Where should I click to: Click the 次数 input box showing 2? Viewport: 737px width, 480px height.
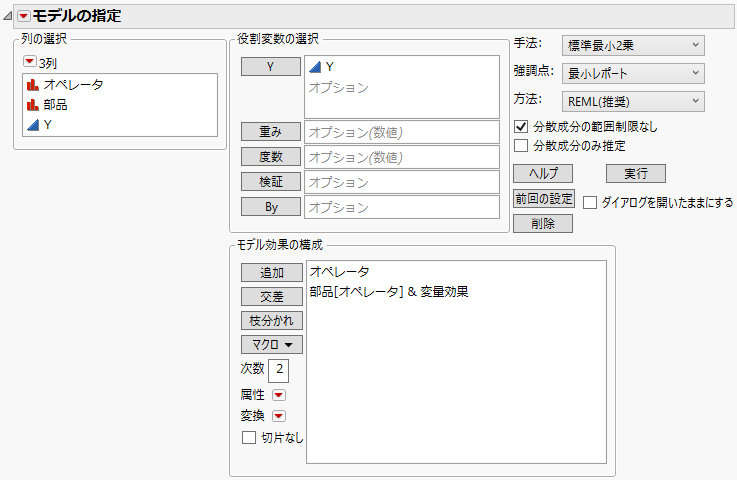point(279,370)
